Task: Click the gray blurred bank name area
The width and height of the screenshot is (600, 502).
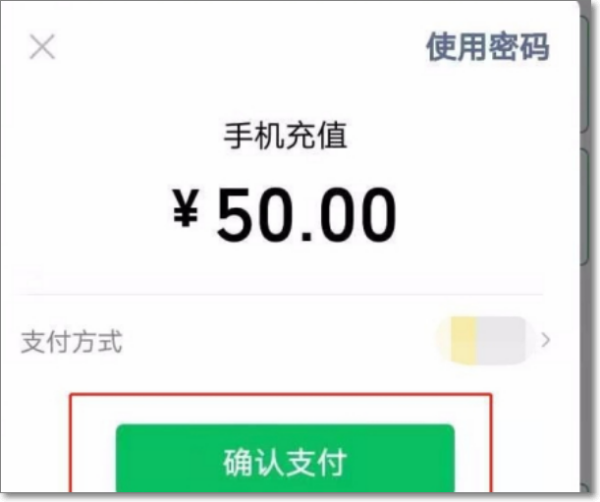Action: 502,340
